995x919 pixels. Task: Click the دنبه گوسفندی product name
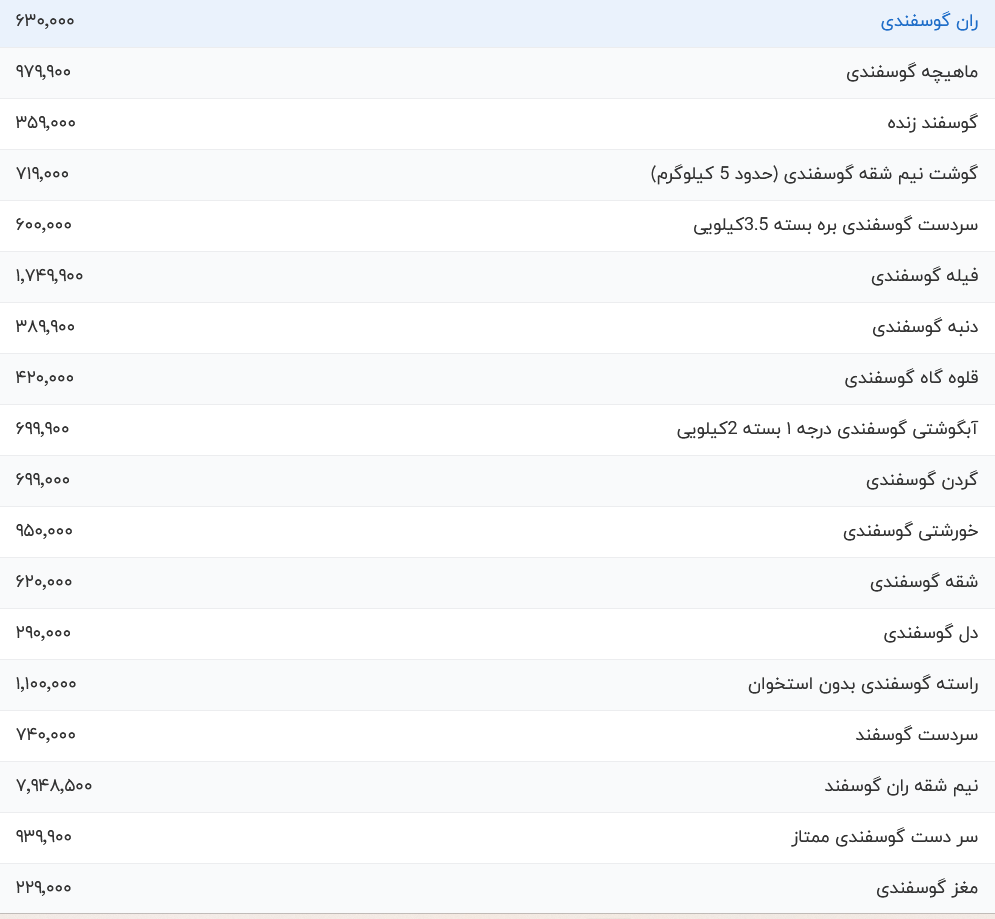(x=925, y=328)
